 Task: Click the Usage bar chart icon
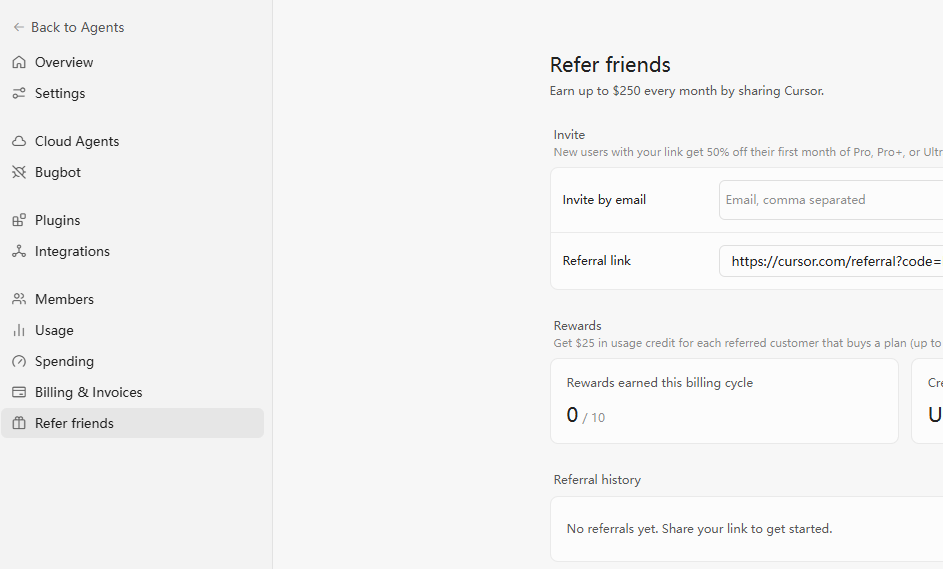click(19, 330)
